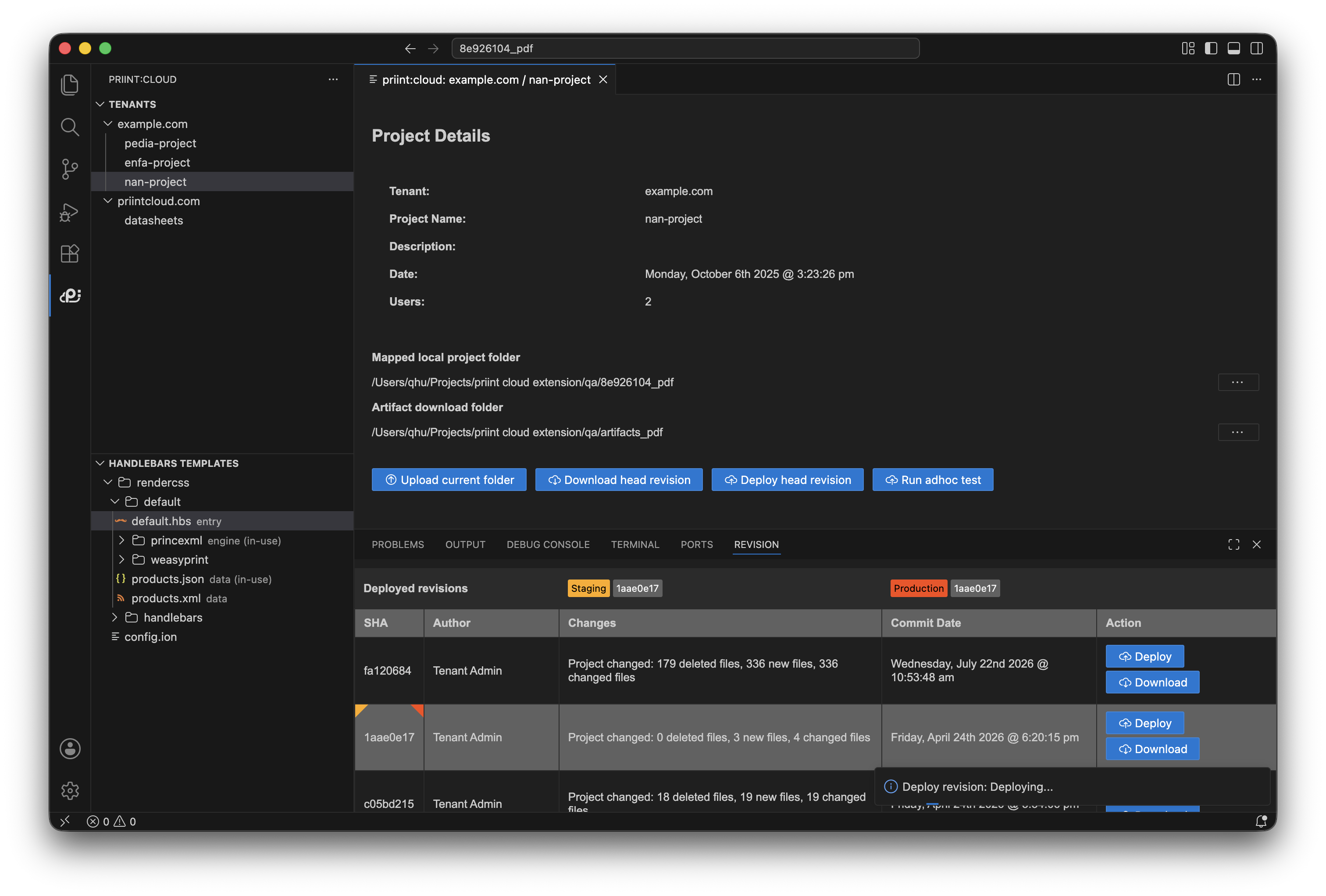
Task: Select pedia-project in the tenants tree
Action: pyautogui.click(x=160, y=143)
